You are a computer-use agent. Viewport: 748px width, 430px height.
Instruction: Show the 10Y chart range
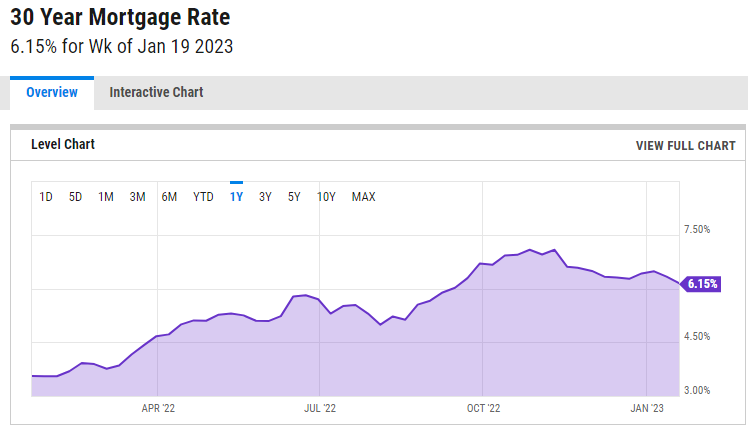pos(326,197)
